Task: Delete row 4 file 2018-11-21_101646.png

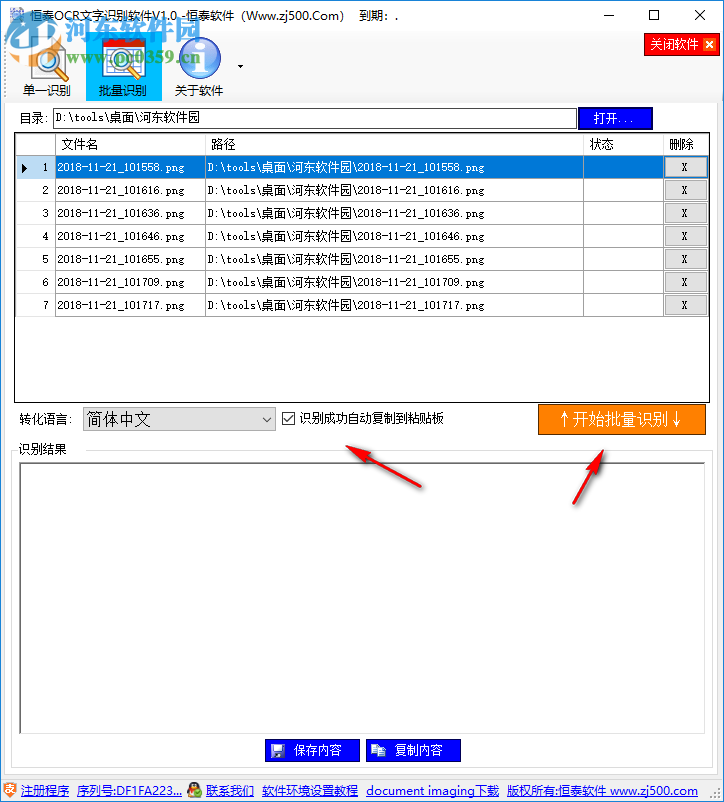Action: (685, 236)
